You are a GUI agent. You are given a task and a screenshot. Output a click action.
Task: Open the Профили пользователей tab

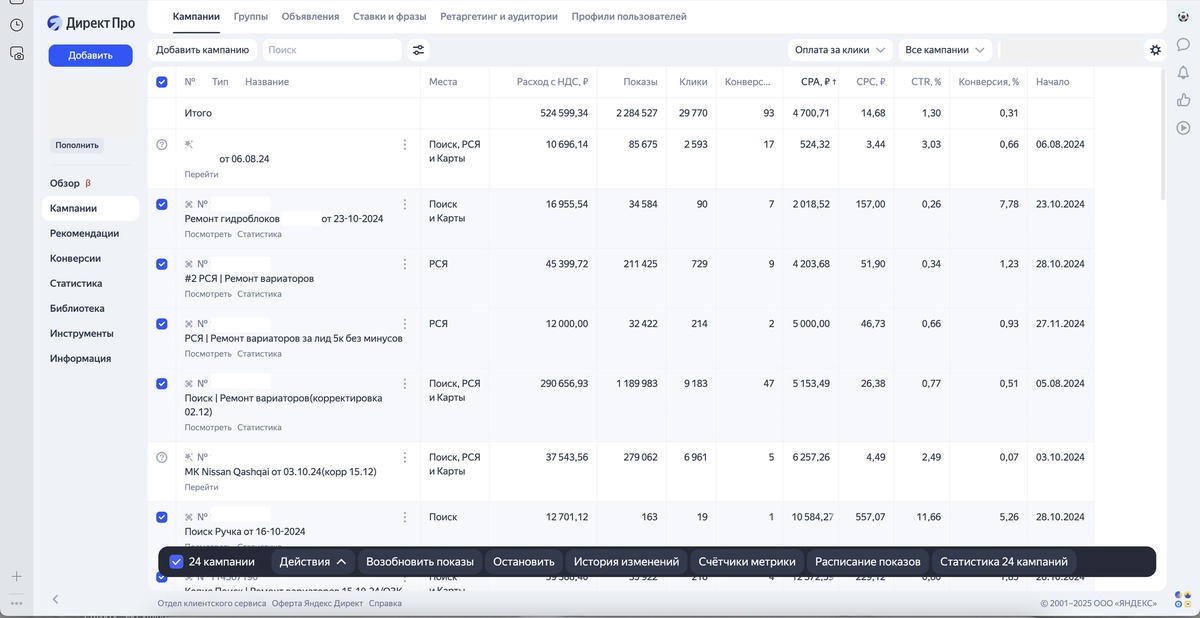[629, 17]
